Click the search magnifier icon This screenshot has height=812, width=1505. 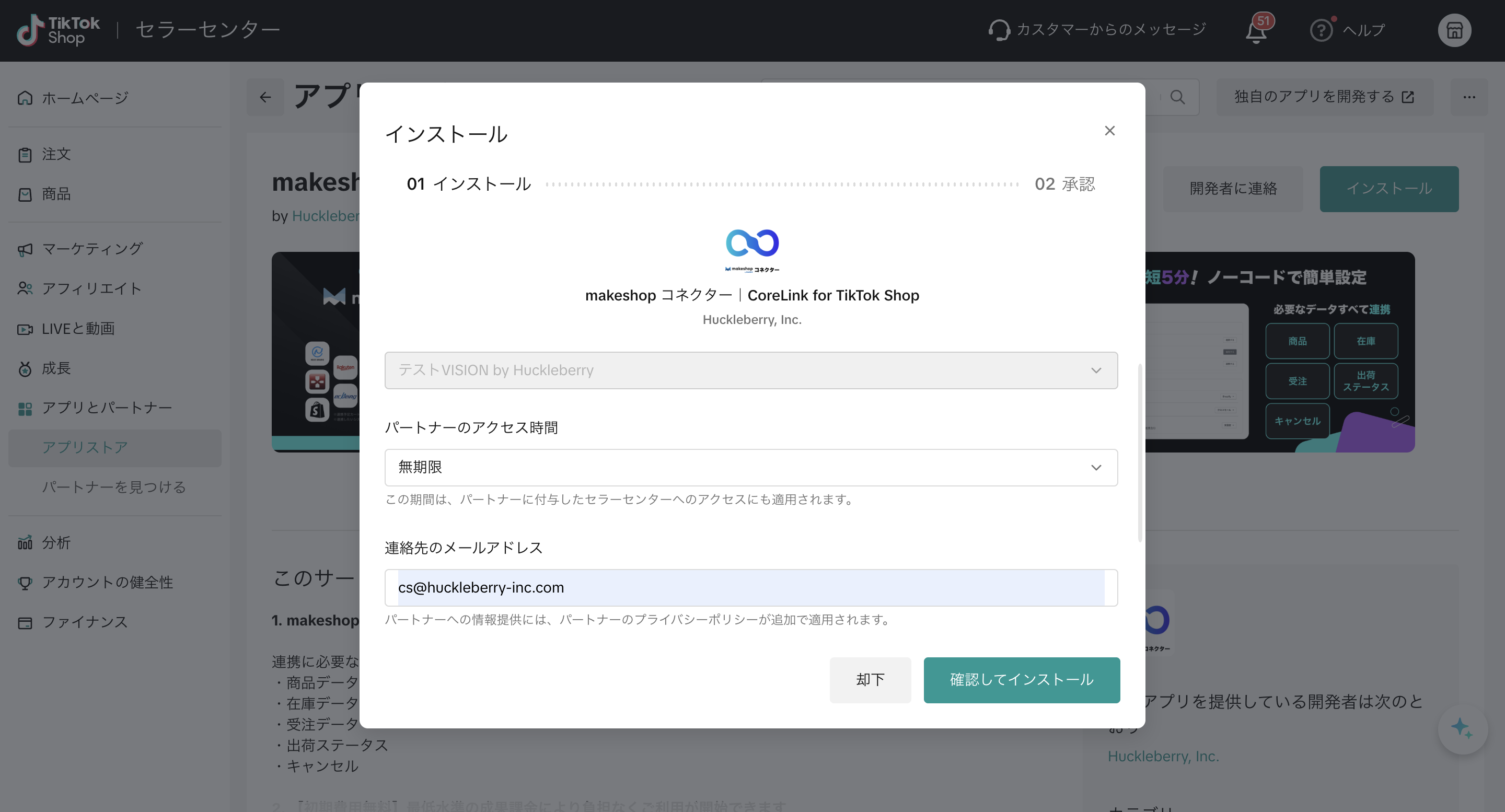tap(1177, 97)
